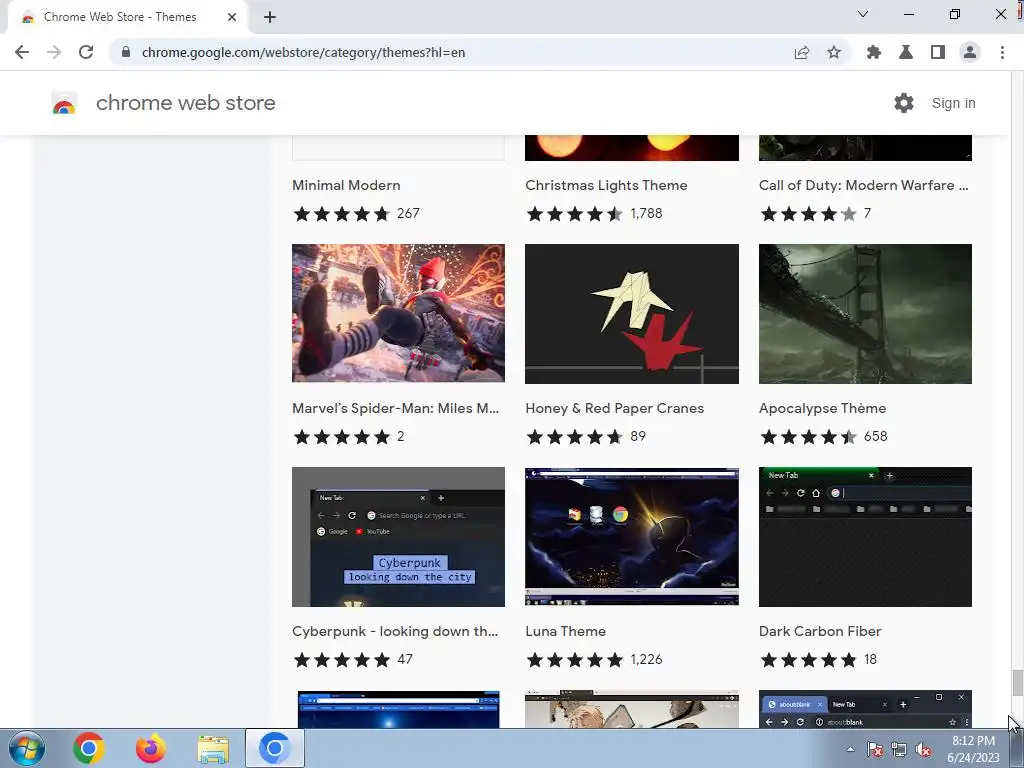Screen dimensions: 1024x768
Task: Open Chrome Labs flask icon
Action: [x=906, y=52]
